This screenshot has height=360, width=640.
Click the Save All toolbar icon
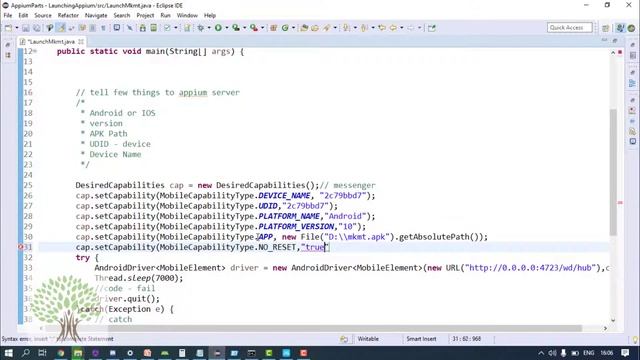point(36,28)
